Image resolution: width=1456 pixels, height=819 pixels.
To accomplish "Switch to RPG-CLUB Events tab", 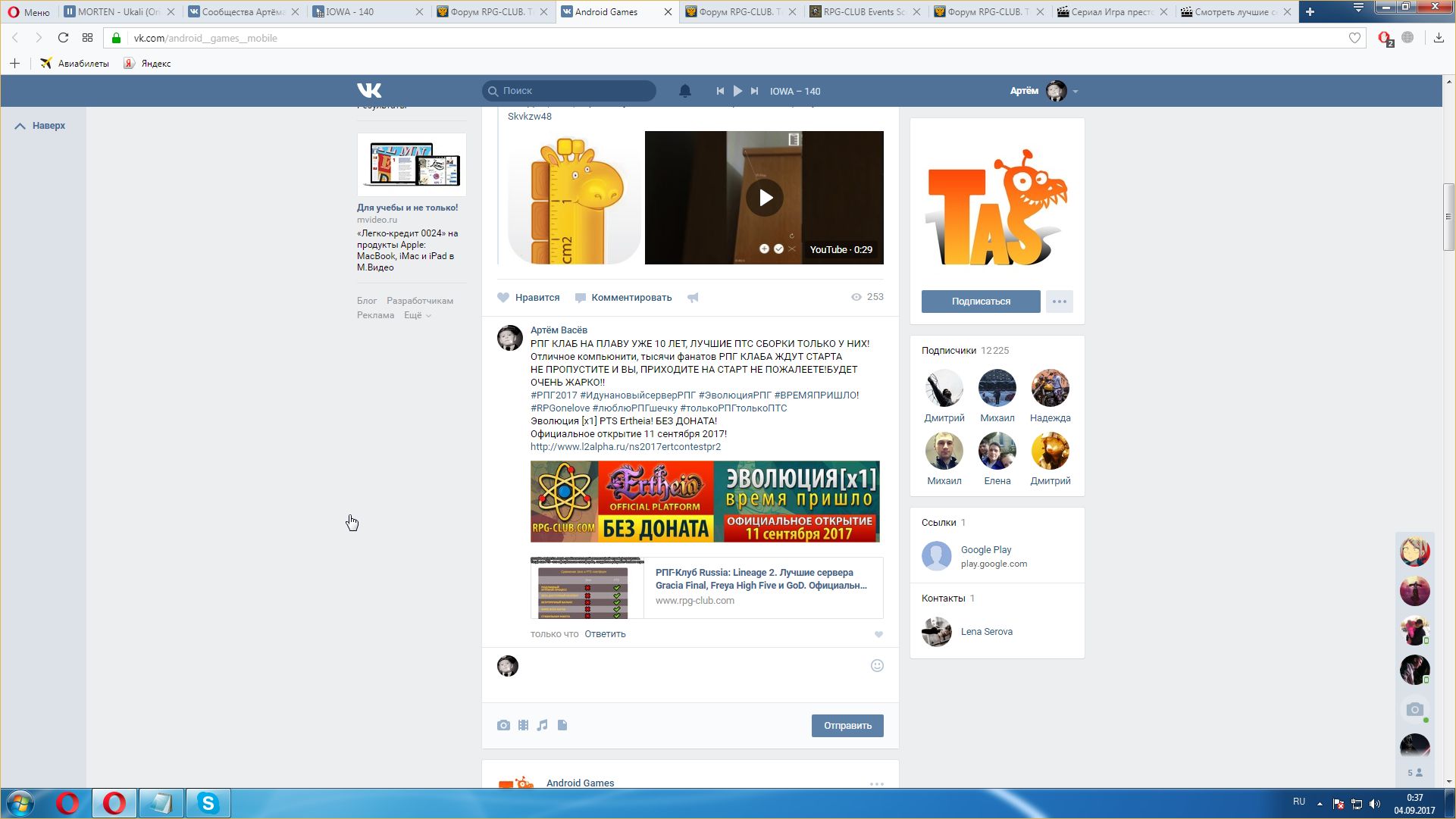I will pyautogui.click(x=864, y=11).
